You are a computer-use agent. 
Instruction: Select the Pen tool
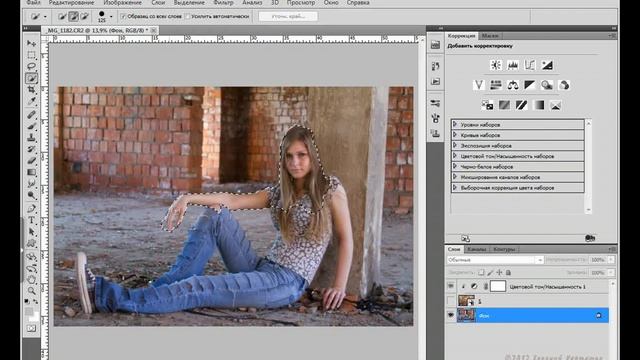[31, 209]
